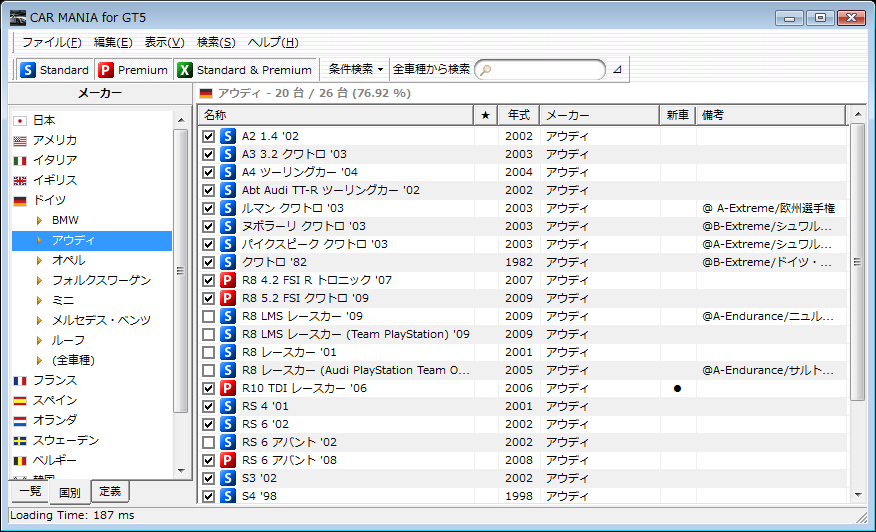The height and width of the screenshot is (532, 876).
Task: Open the 条件検索 dropdown
Action: [356, 69]
